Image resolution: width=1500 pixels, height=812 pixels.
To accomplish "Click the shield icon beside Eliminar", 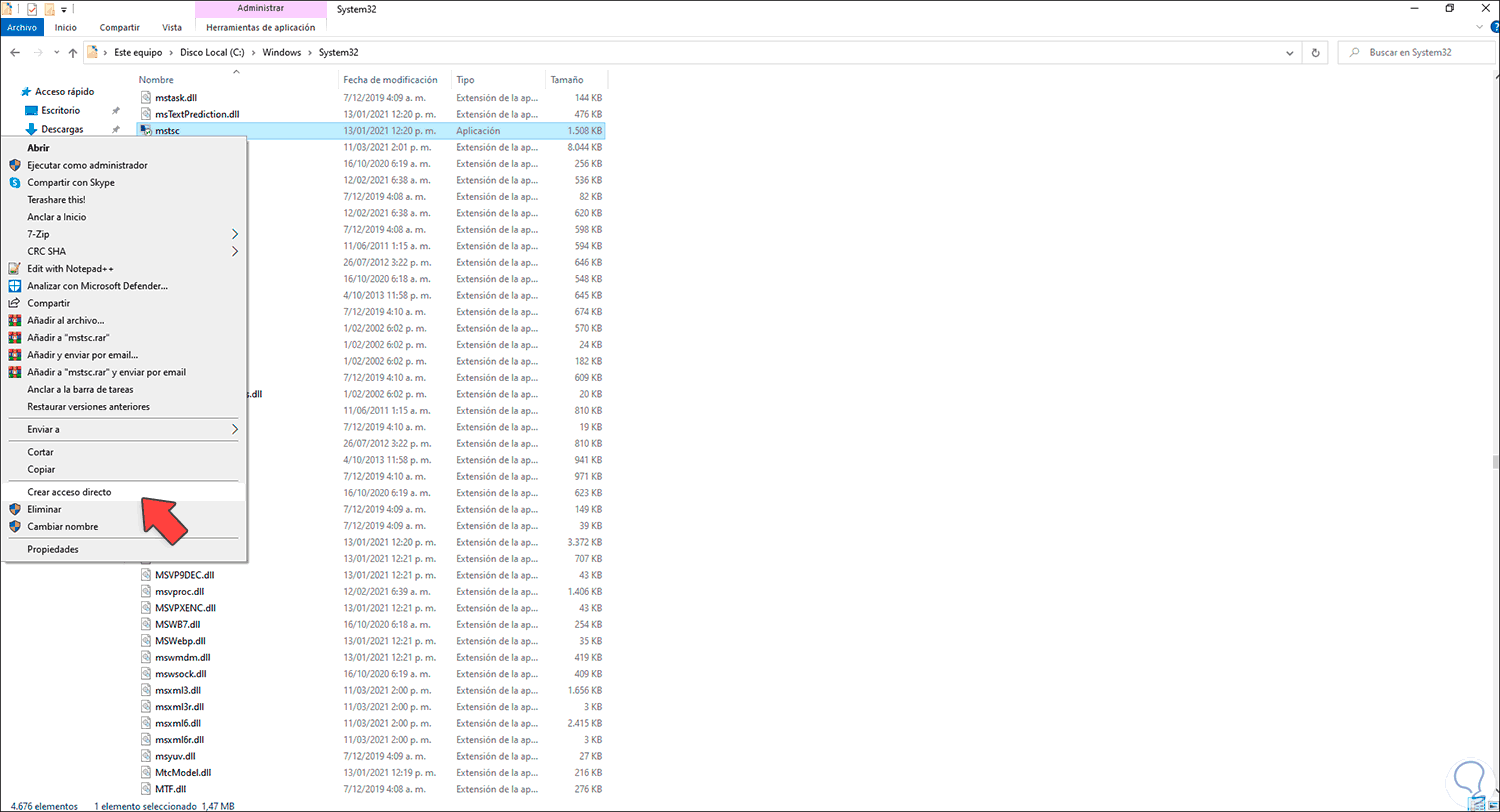I will click(x=15, y=509).
